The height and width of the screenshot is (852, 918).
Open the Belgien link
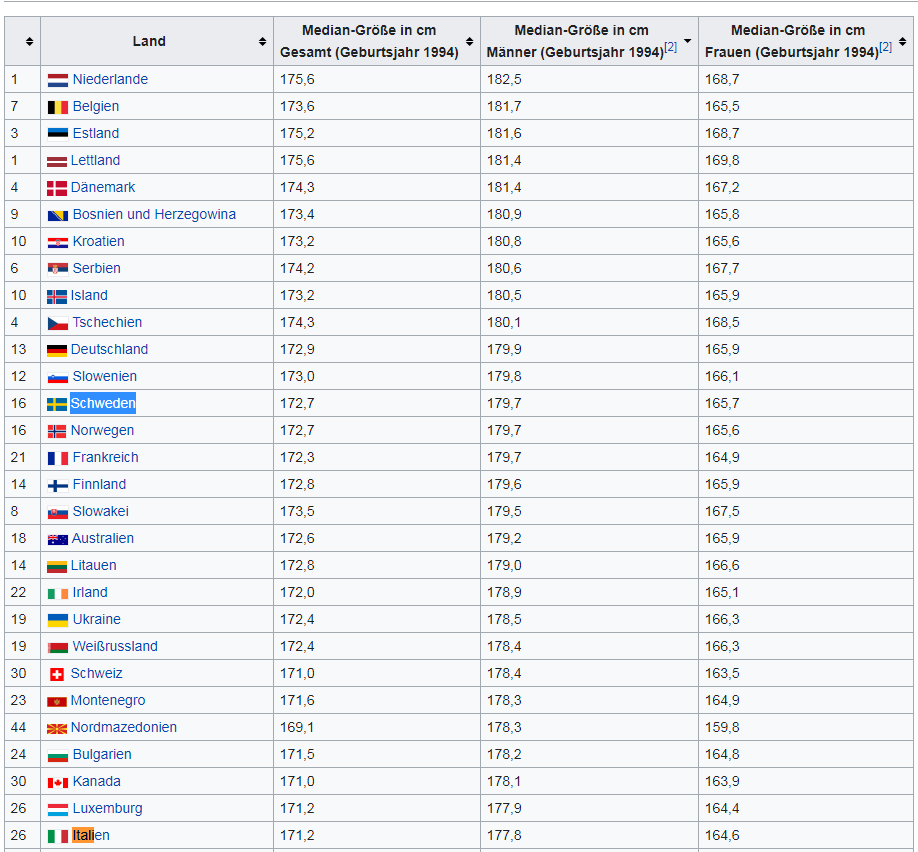(x=95, y=106)
